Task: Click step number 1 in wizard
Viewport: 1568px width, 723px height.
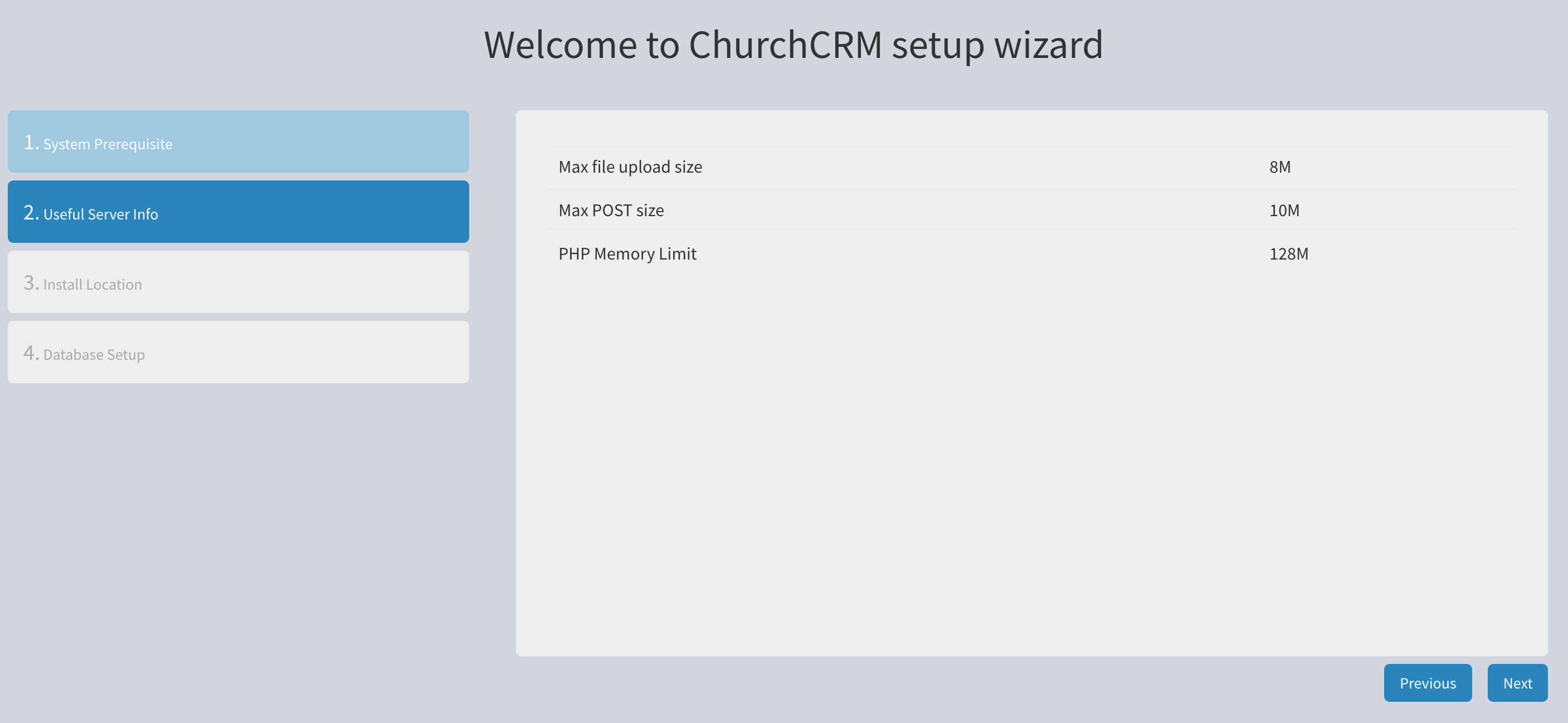Action: (31, 143)
